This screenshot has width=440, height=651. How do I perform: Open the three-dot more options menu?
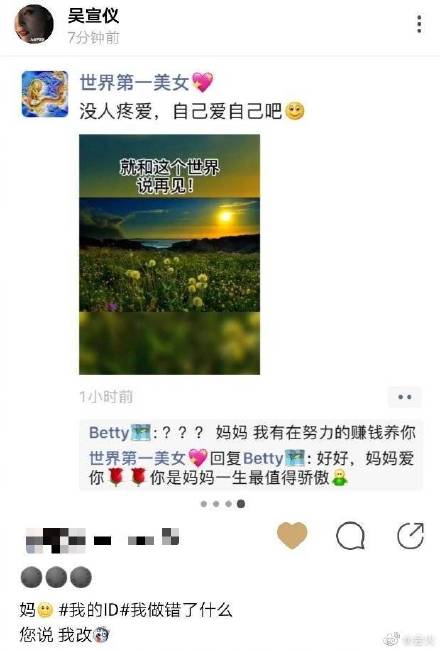pyautogui.click(x=419, y=24)
